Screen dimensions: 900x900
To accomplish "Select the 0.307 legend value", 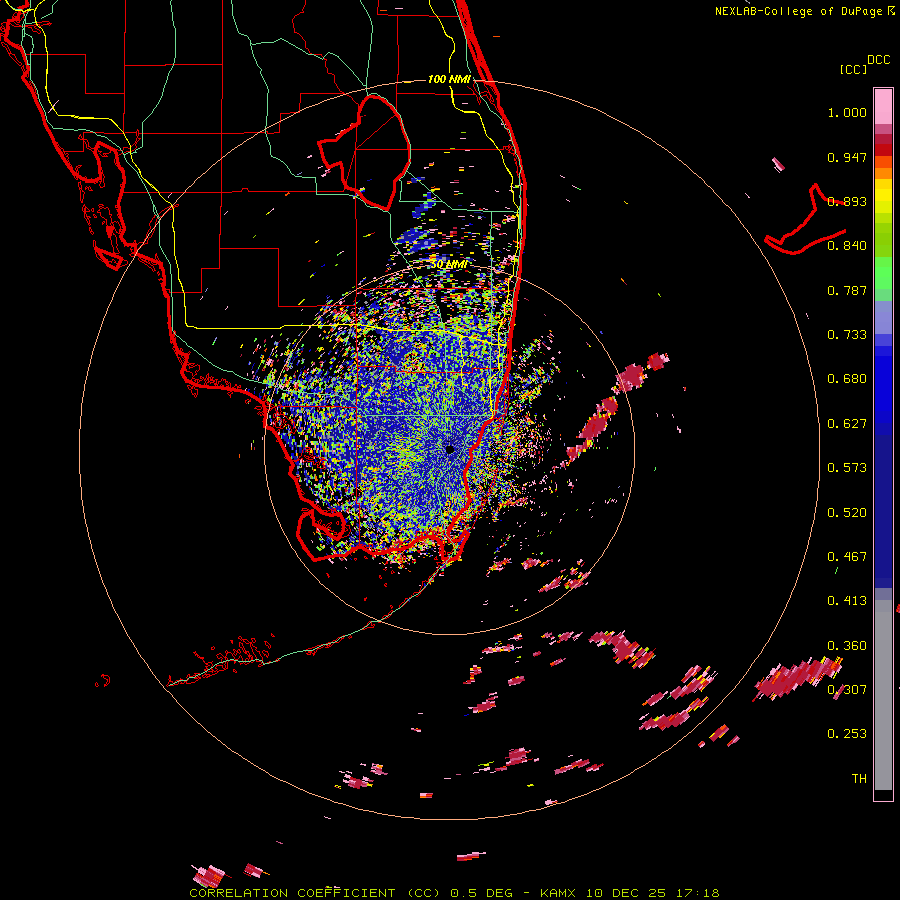I will [x=847, y=690].
